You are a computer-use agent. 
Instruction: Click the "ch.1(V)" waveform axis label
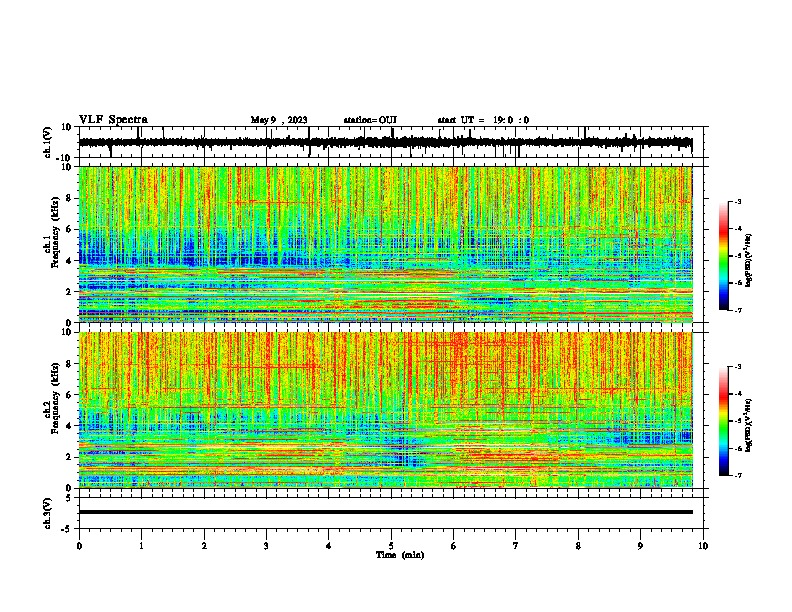[x=48, y=142]
